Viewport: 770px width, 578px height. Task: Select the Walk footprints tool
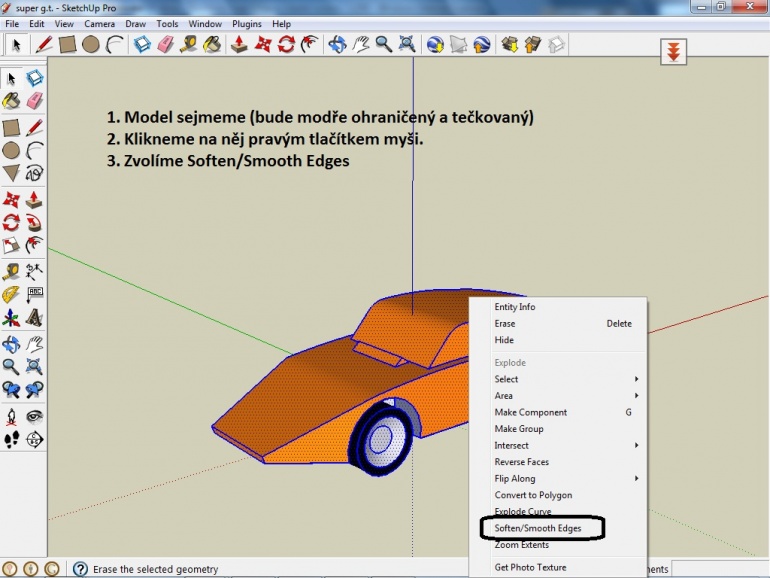(x=11, y=440)
